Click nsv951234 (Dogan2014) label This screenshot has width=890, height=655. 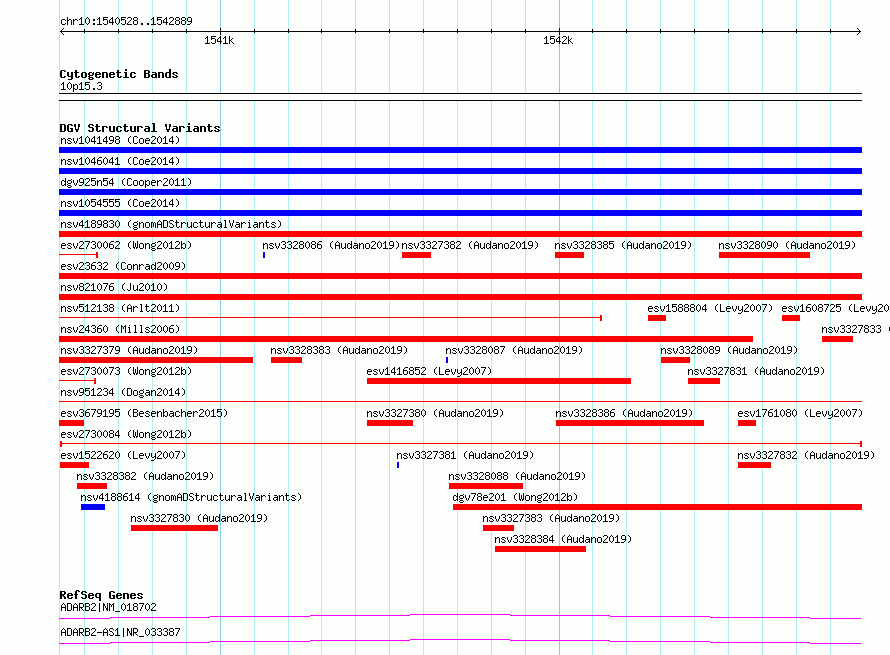(x=123, y=392)
